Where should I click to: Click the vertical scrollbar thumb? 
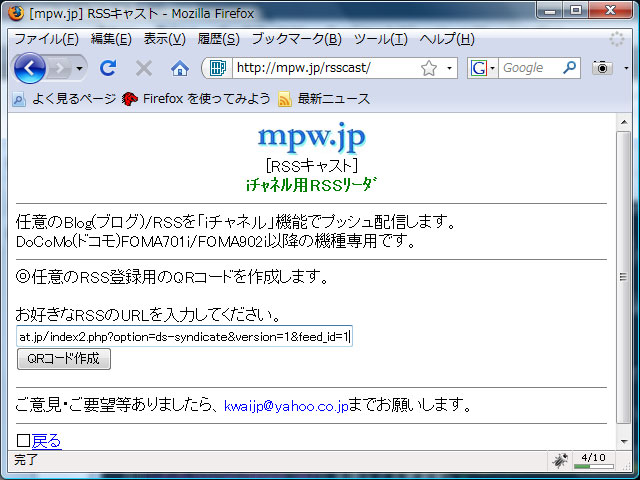click(x=624, y=277)
